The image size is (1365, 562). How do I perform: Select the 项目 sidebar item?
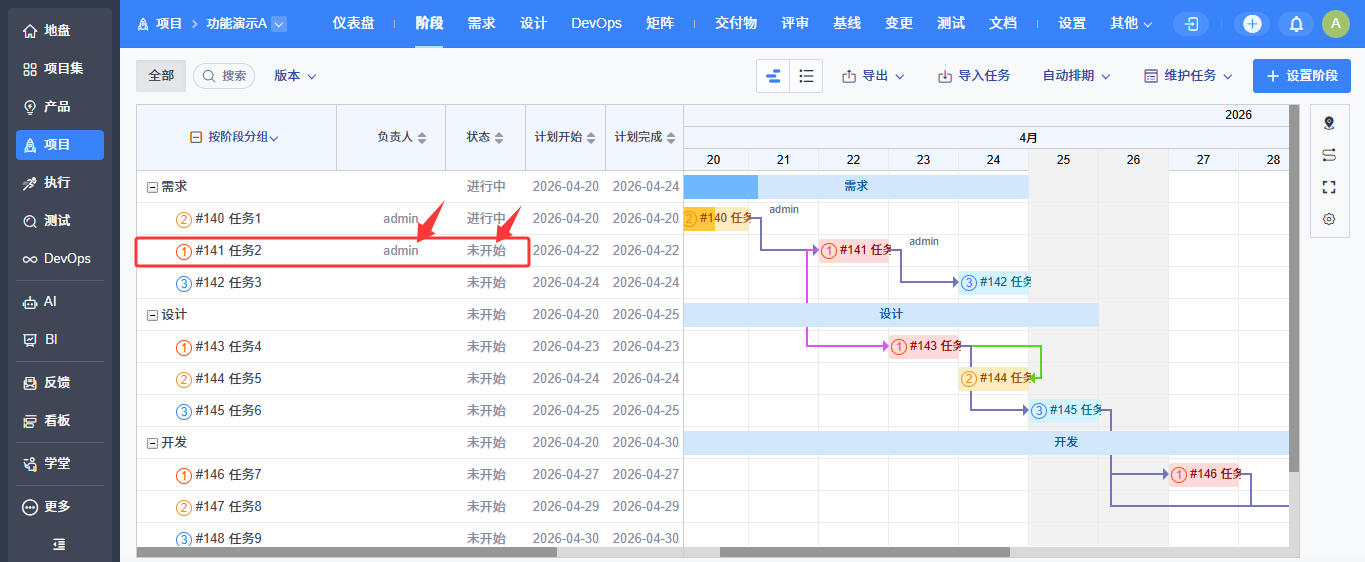tap(60, 145)
